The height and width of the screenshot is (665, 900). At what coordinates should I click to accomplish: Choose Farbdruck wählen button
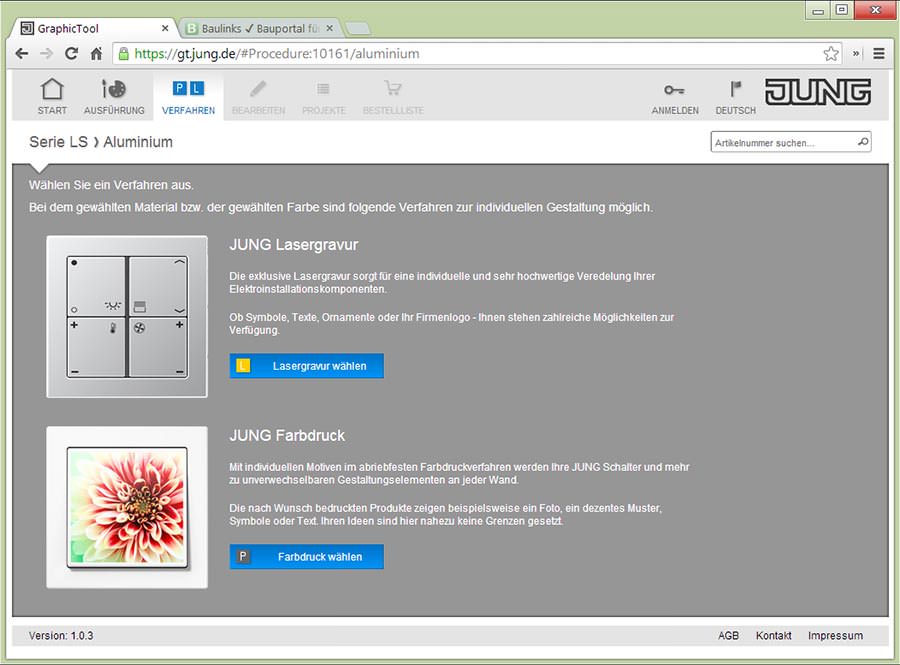[x=307, y=557]
